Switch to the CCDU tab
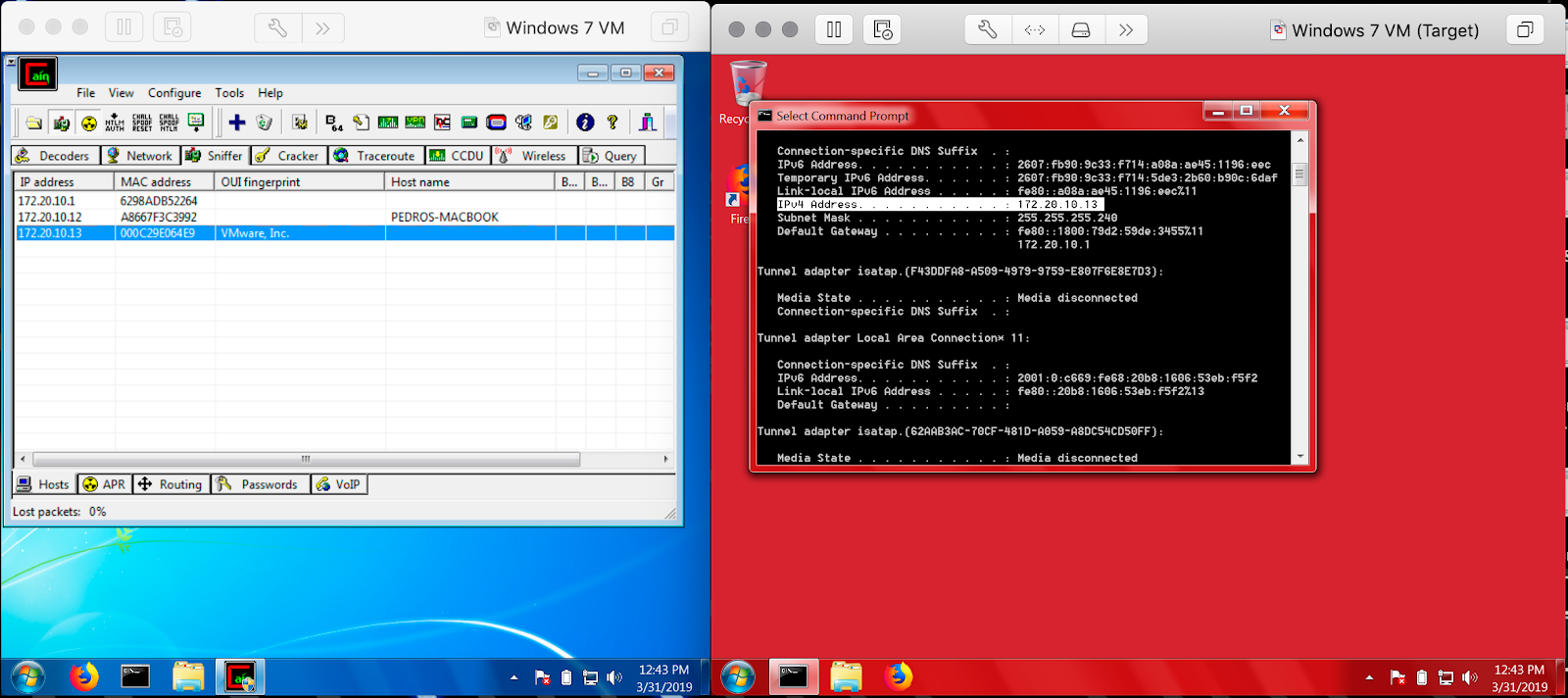The image size is (1568, 698). 458,156
